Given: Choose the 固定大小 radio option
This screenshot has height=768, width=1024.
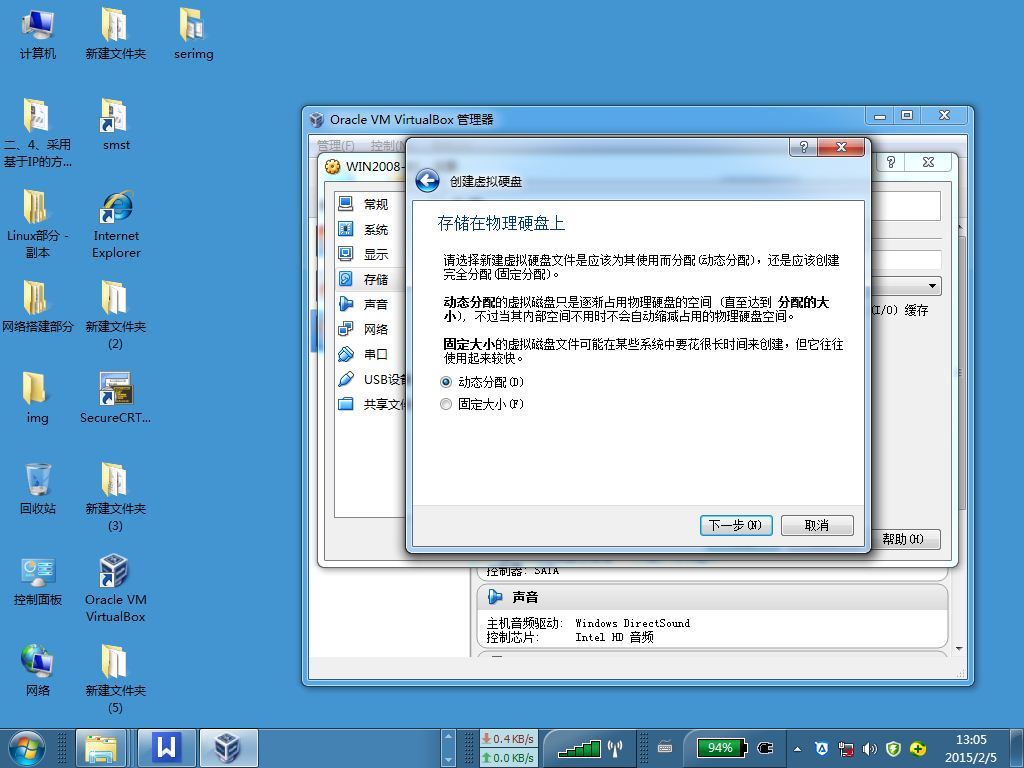Looking at the screenshot, I should pyautogui.click(x=483, y=404).
